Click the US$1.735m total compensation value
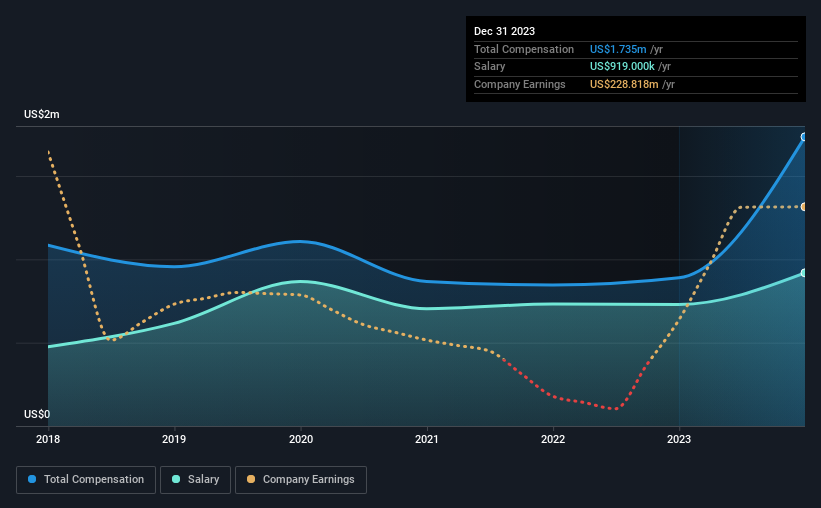The image size is (821, 508). tap(618, 49)
